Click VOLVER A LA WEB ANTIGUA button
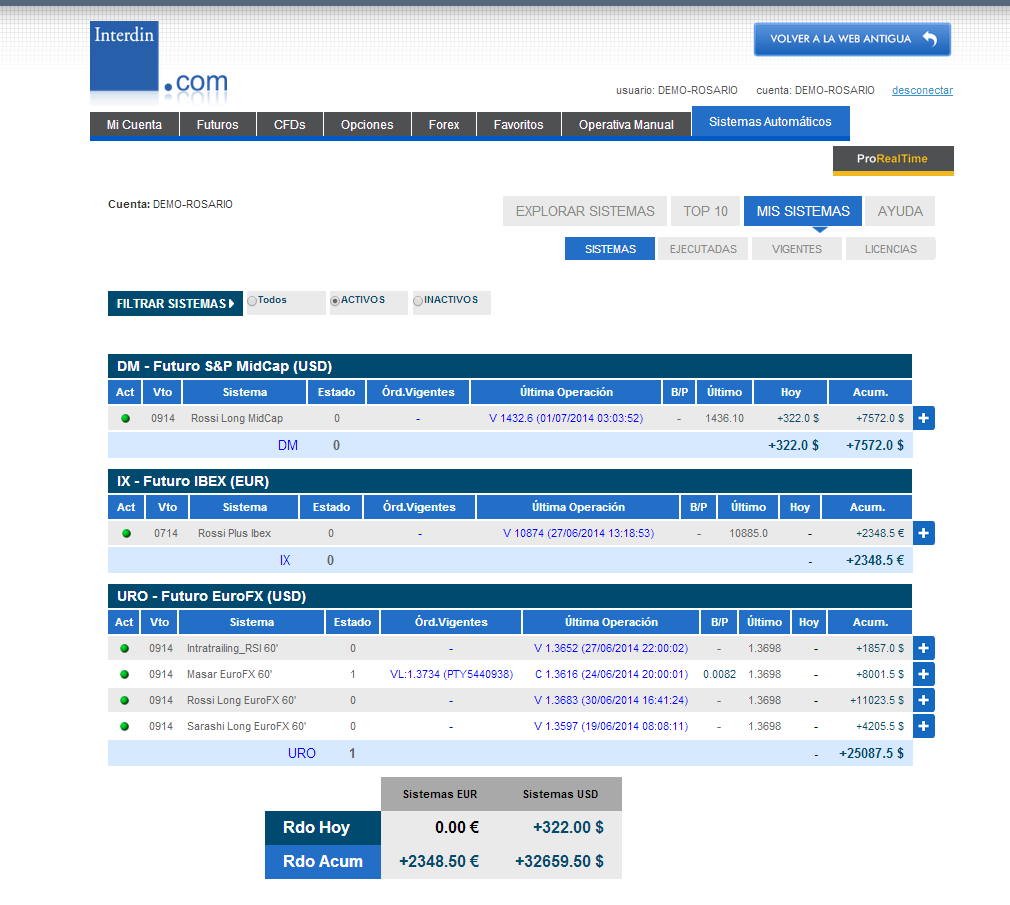This screenshot has width=1010, height=905. 852,39
